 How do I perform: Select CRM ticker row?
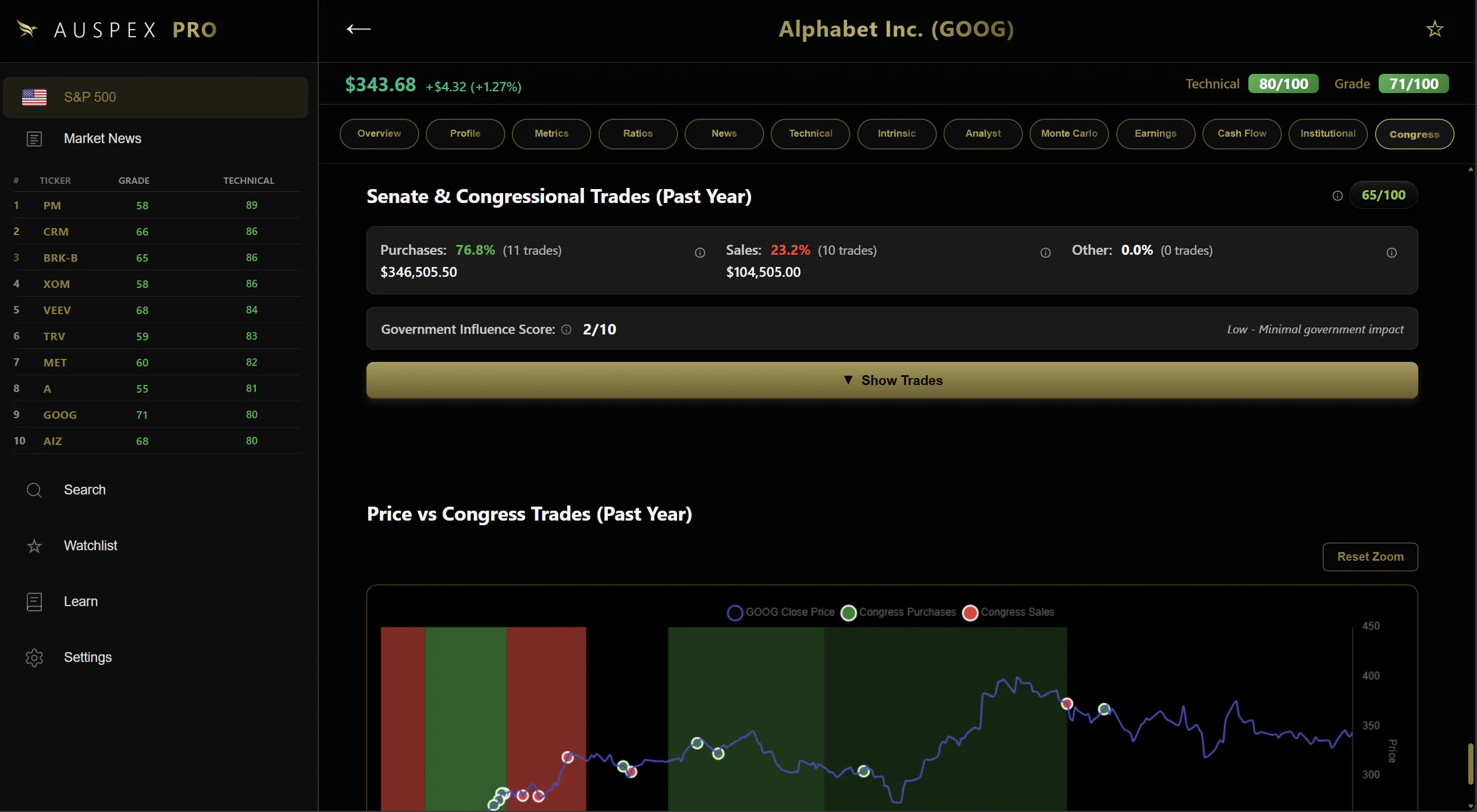[x=157, y=232]
